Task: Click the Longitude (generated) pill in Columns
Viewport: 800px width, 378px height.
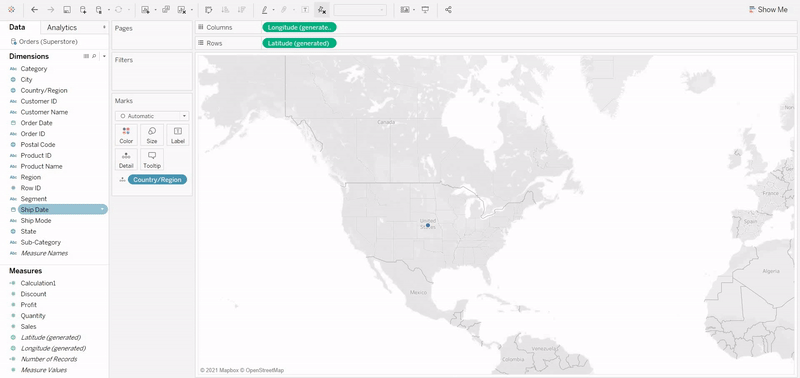Action: click(x=299, y=28)
